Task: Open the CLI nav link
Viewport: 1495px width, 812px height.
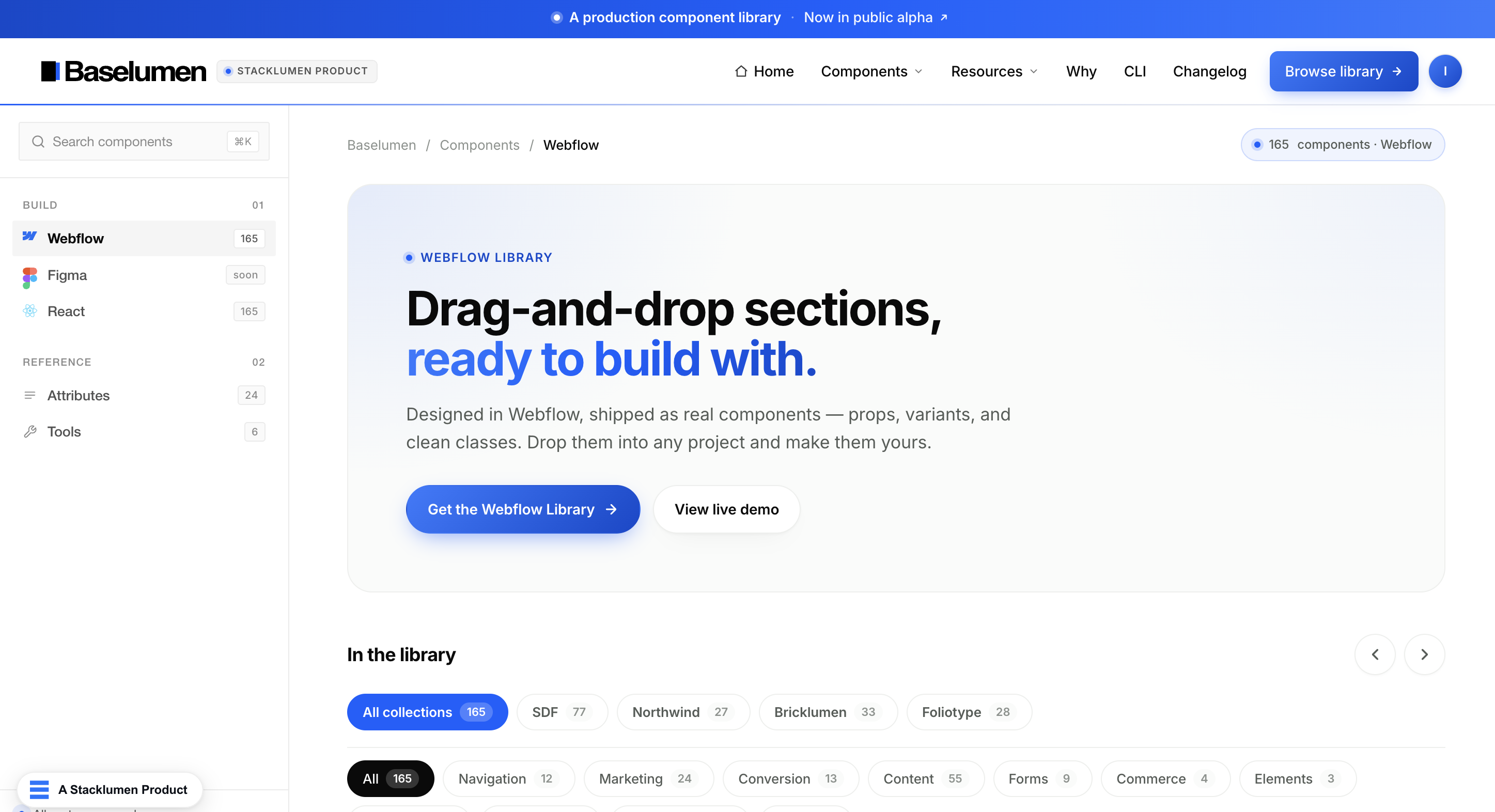Action: 1134,71
